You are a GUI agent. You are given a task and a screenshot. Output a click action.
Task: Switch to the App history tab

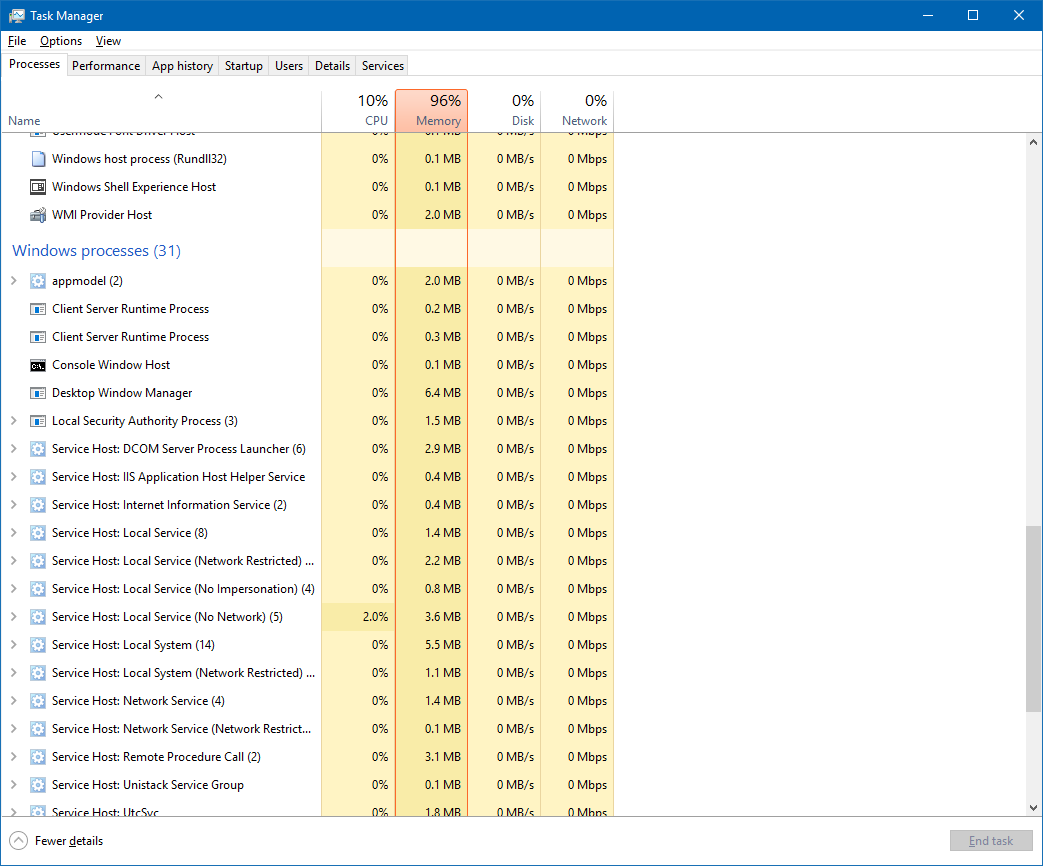click(182, 66)
